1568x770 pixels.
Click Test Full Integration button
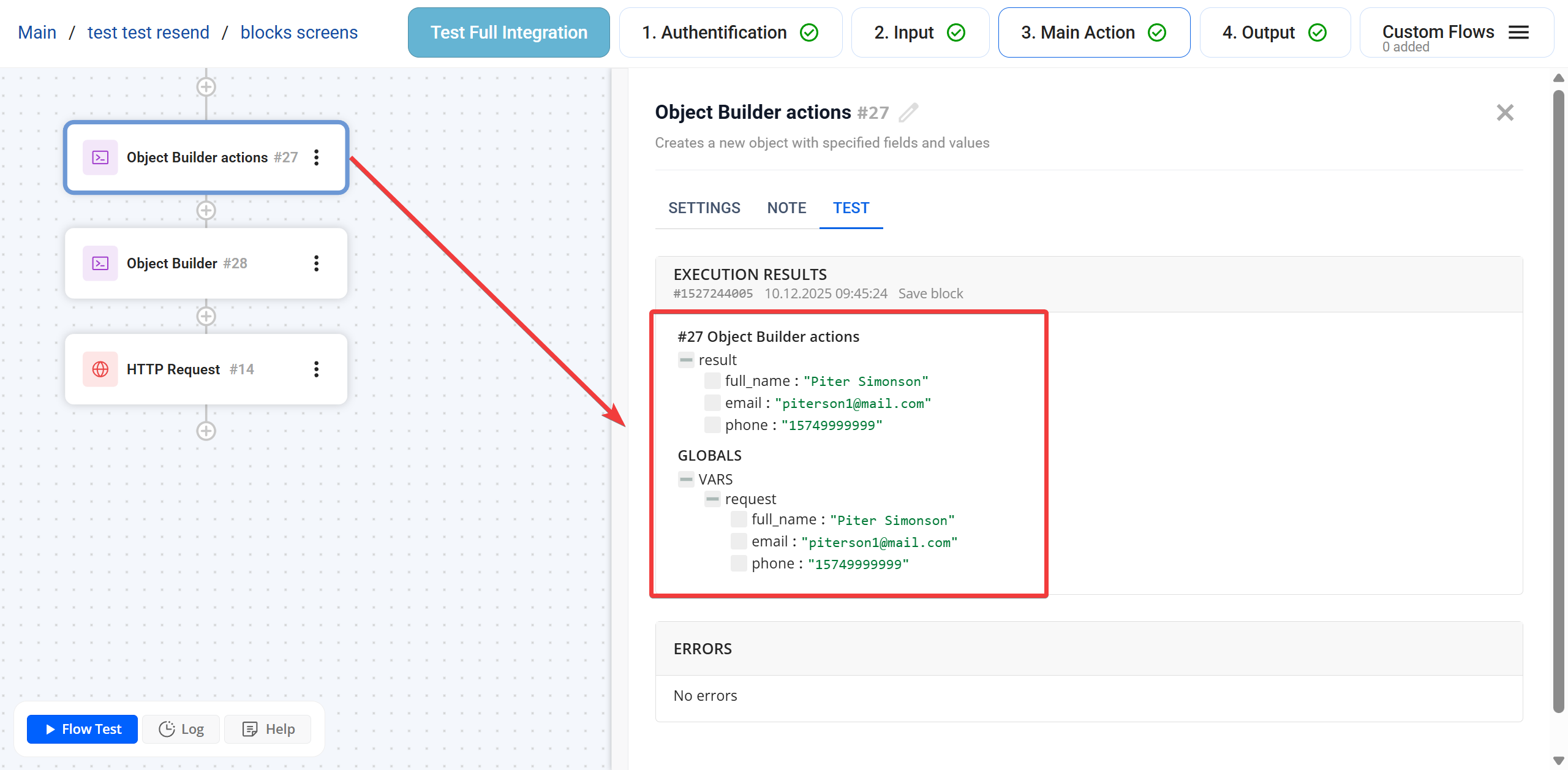click(508, 32)
